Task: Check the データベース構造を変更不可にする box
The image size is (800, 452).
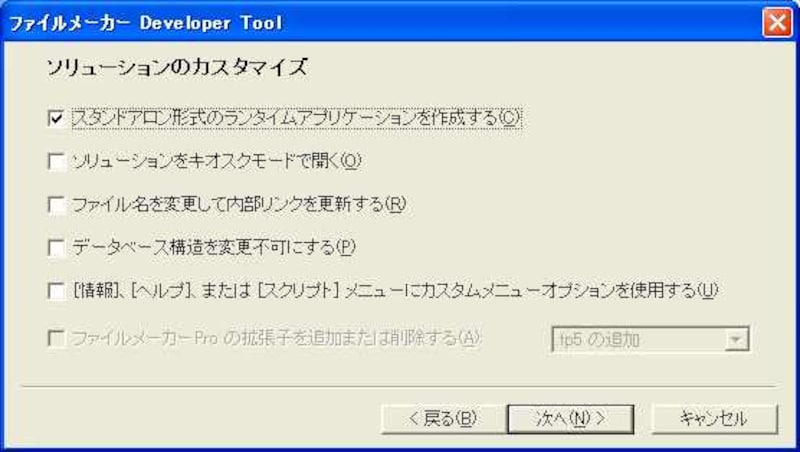Action: (x=56, y=247)
